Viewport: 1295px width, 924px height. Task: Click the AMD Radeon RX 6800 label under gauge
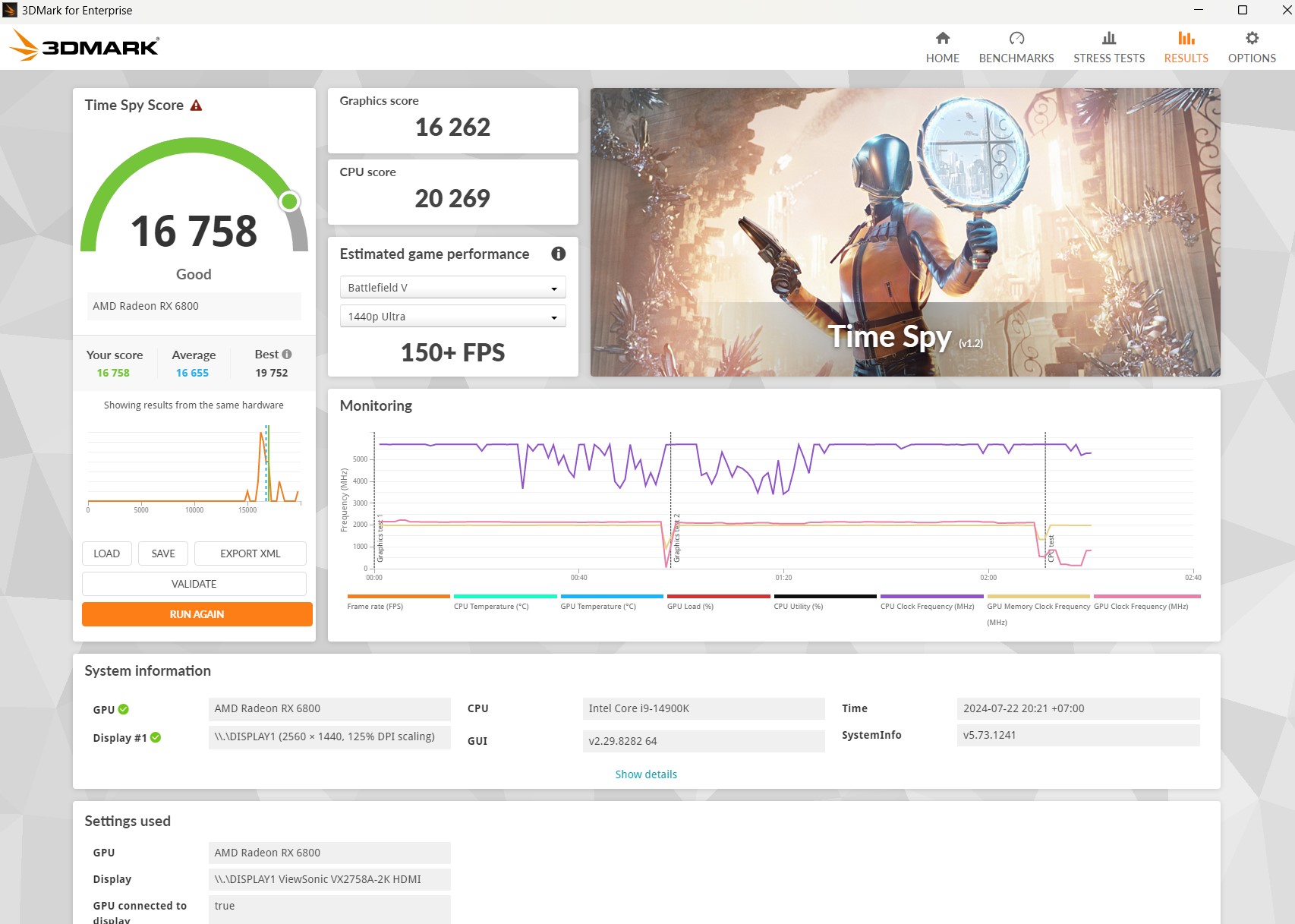coord(194,306)
